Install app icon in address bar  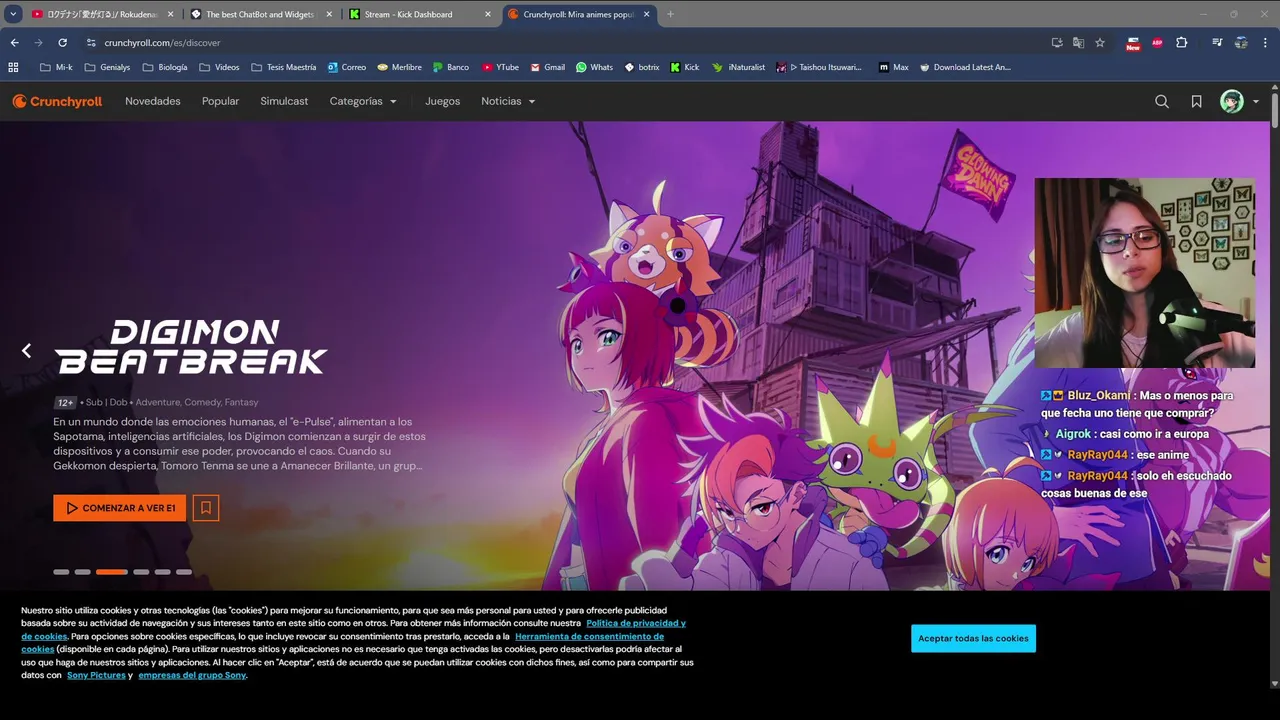1057,43
